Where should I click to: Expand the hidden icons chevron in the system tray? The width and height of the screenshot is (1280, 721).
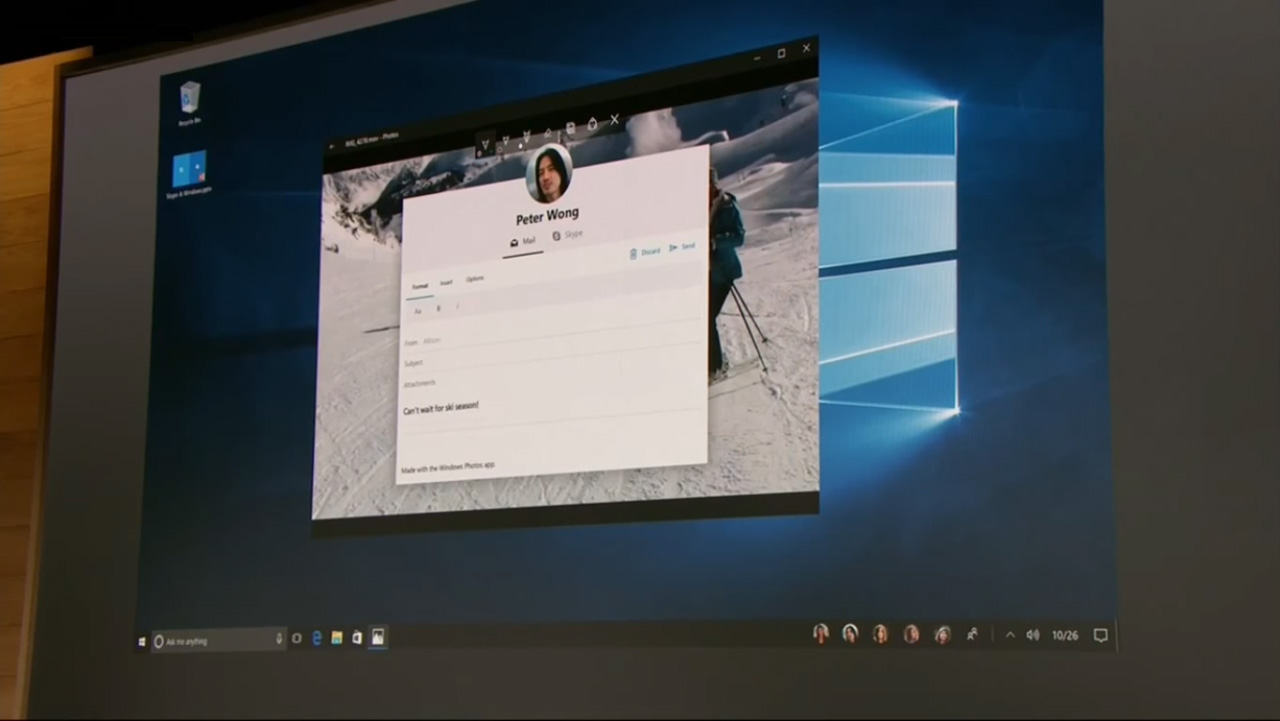click(1010, 634)
